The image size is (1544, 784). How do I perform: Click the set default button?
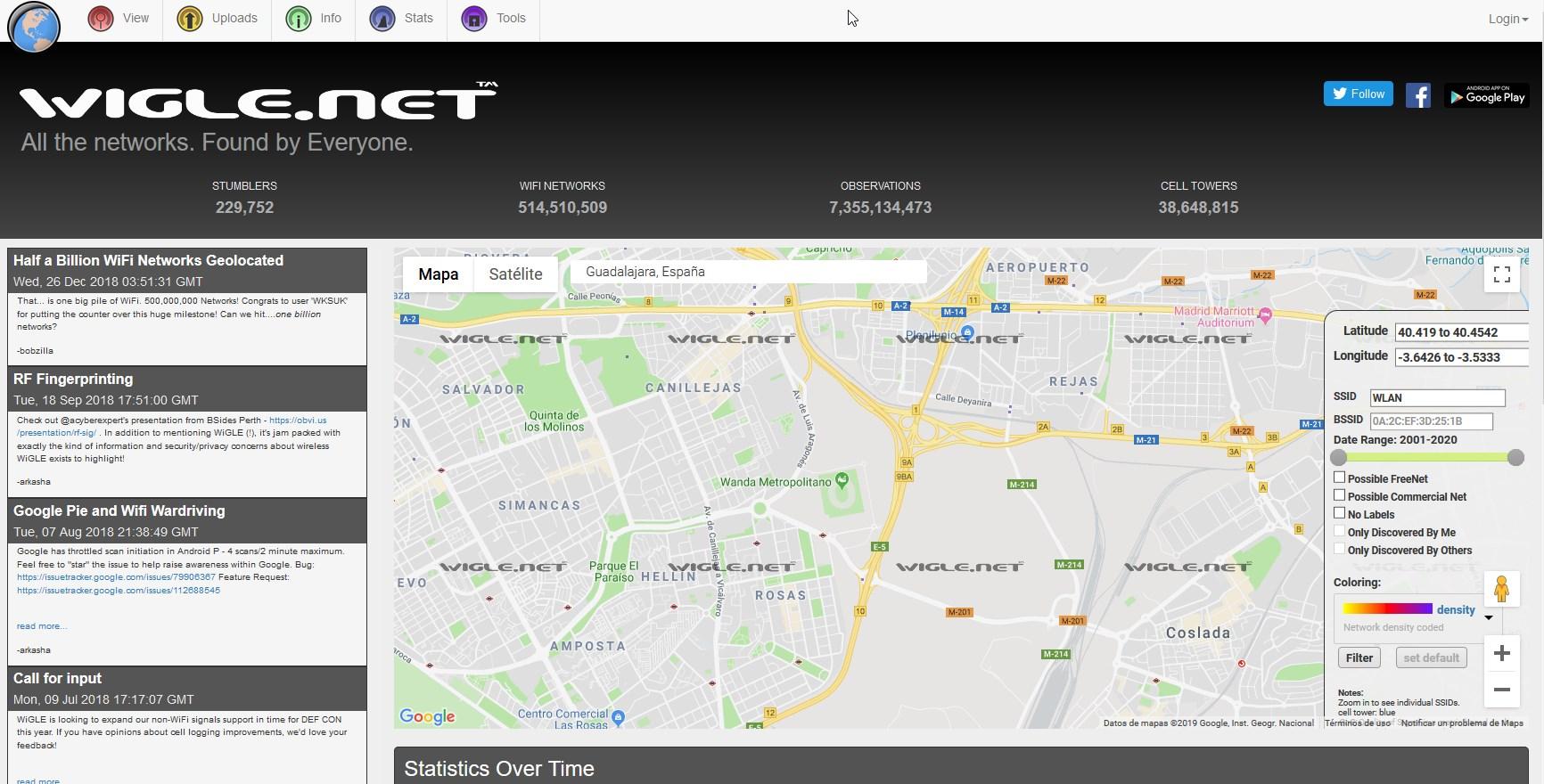[1431, 658]
